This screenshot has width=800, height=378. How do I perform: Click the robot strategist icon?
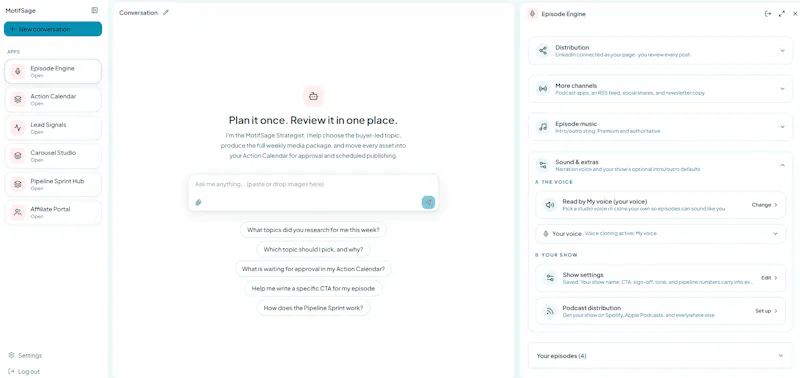point(313,96)
